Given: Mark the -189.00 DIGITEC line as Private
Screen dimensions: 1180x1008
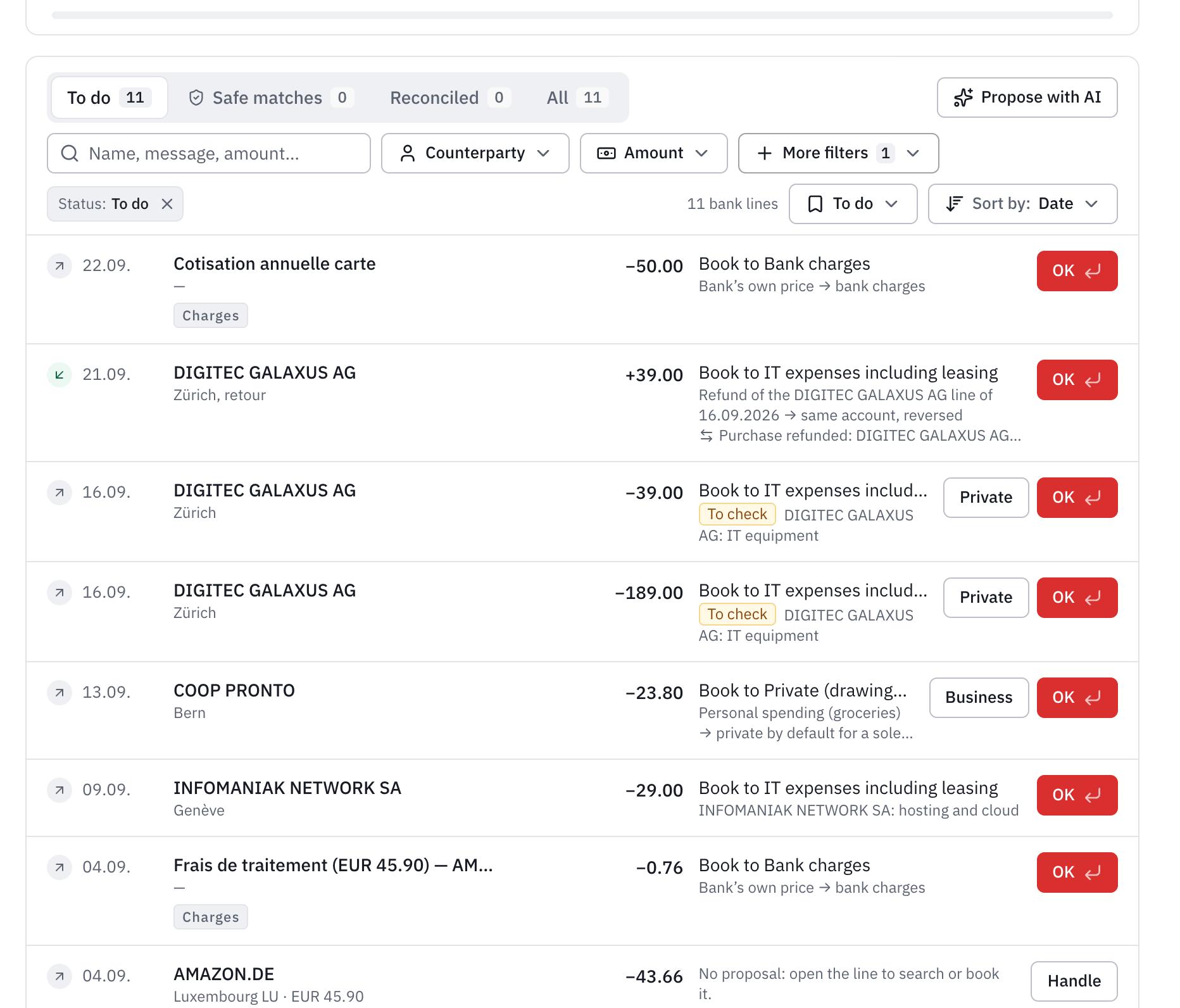Looking at the screenshot, I should 986,598.
